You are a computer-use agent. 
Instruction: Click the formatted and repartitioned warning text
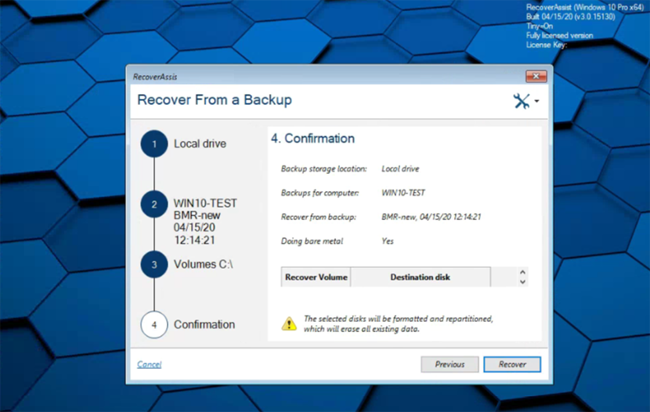coord(398,324)
